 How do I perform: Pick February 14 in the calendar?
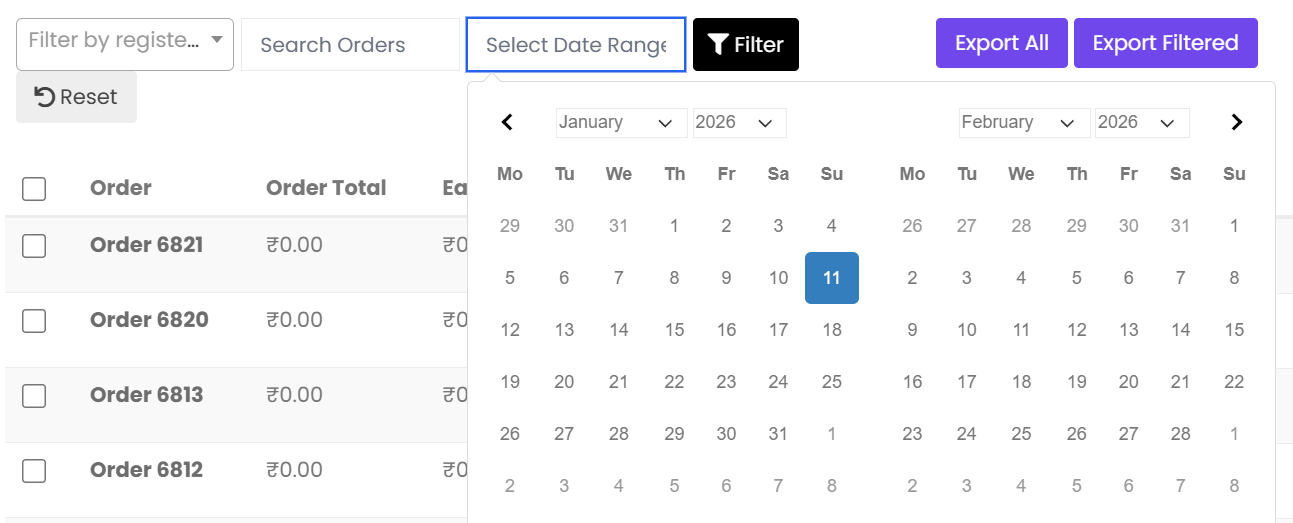click(x=1181, y=330)
